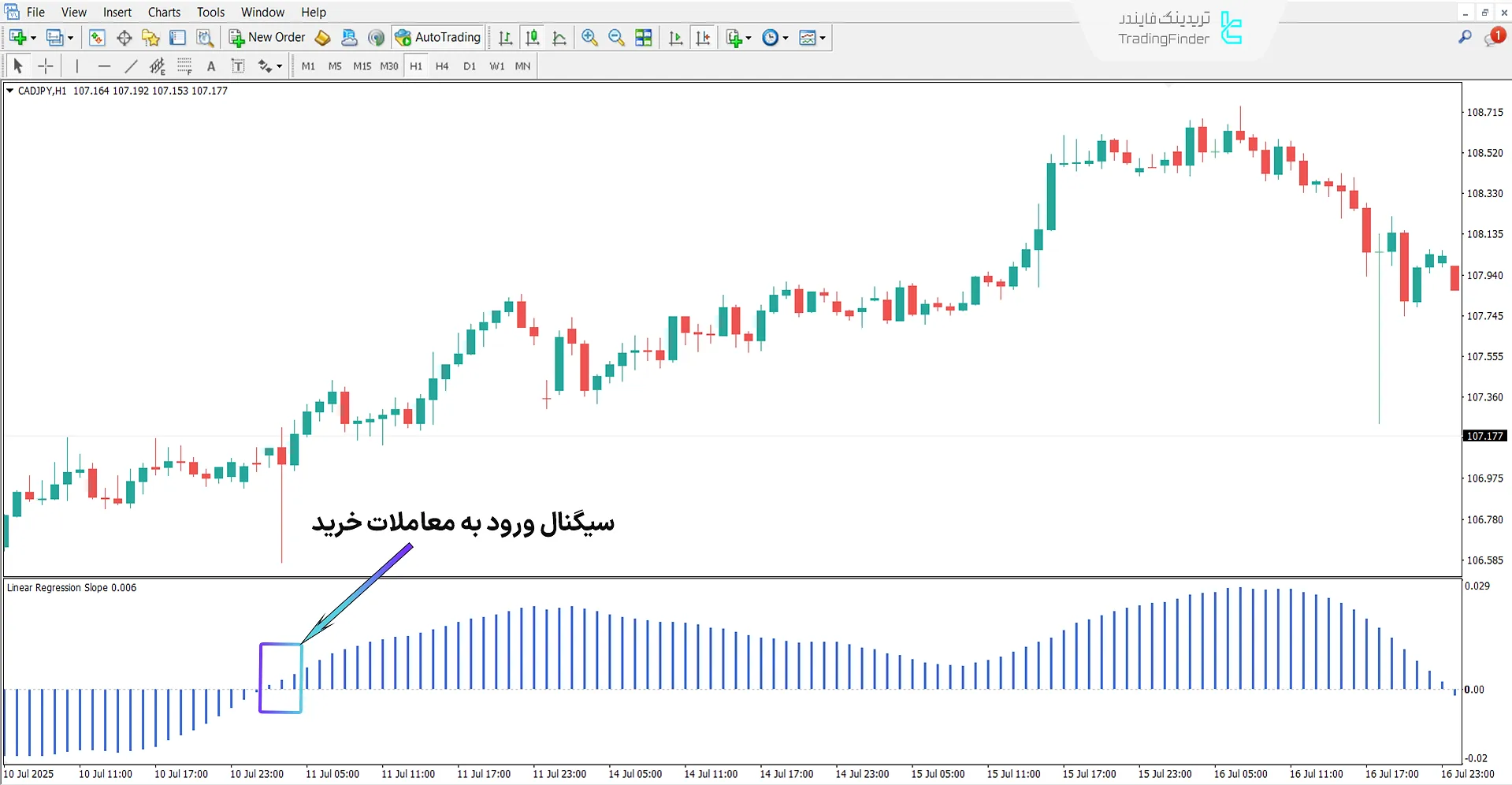Switch chart to candlestick display
The height and width of the screenshot is (785, 1512).
533,37
